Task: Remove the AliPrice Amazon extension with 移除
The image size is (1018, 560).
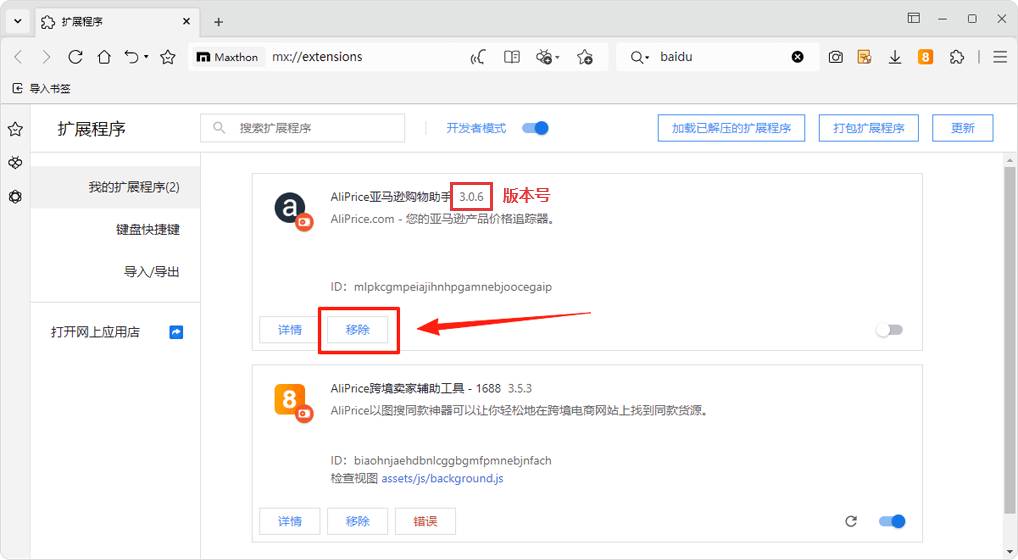Action: click(x=358, y=330)
